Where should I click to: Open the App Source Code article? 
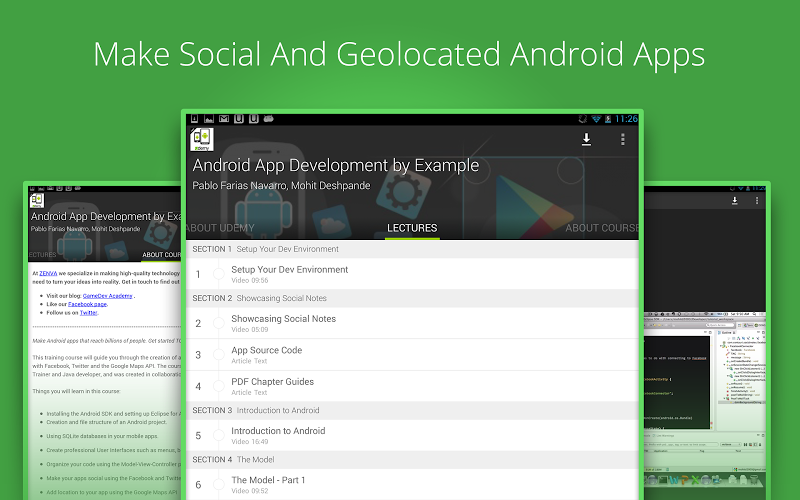[412, 355]
